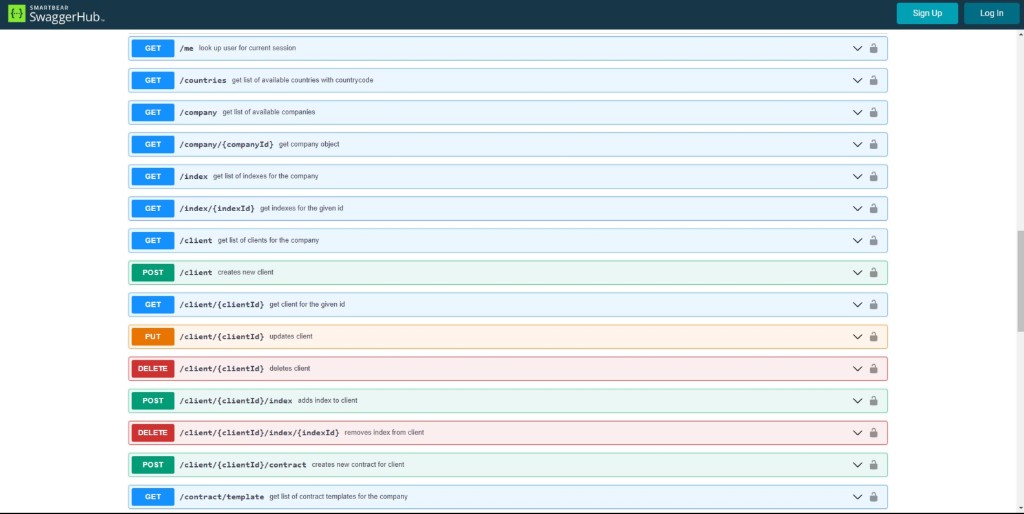Click lock icon on PUT /client/{clientId} row
This screenshot has width=1024, height=514.
pos(873,336)
